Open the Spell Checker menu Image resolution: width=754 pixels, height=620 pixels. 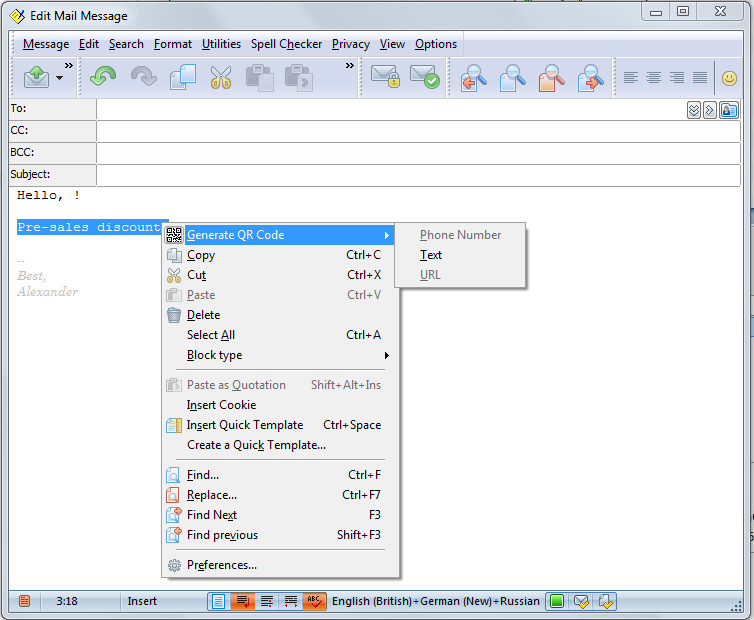coord(286,44)
